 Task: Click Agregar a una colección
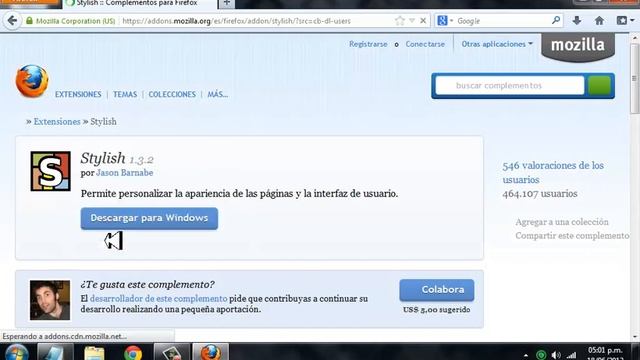coord(562,222)
